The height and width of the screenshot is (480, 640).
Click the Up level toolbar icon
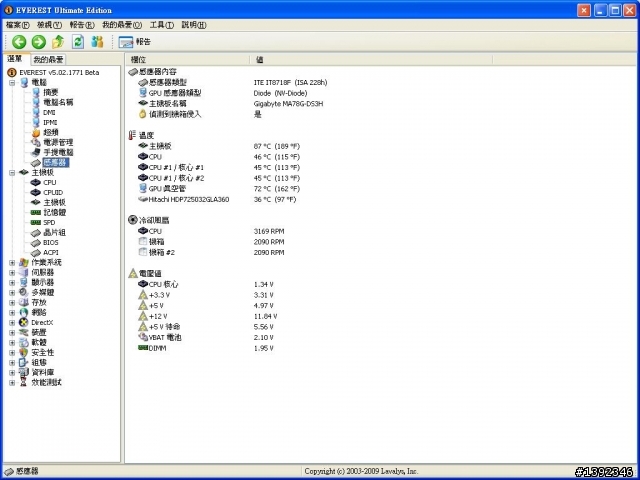pyautogui.click(x=58, y=42)
